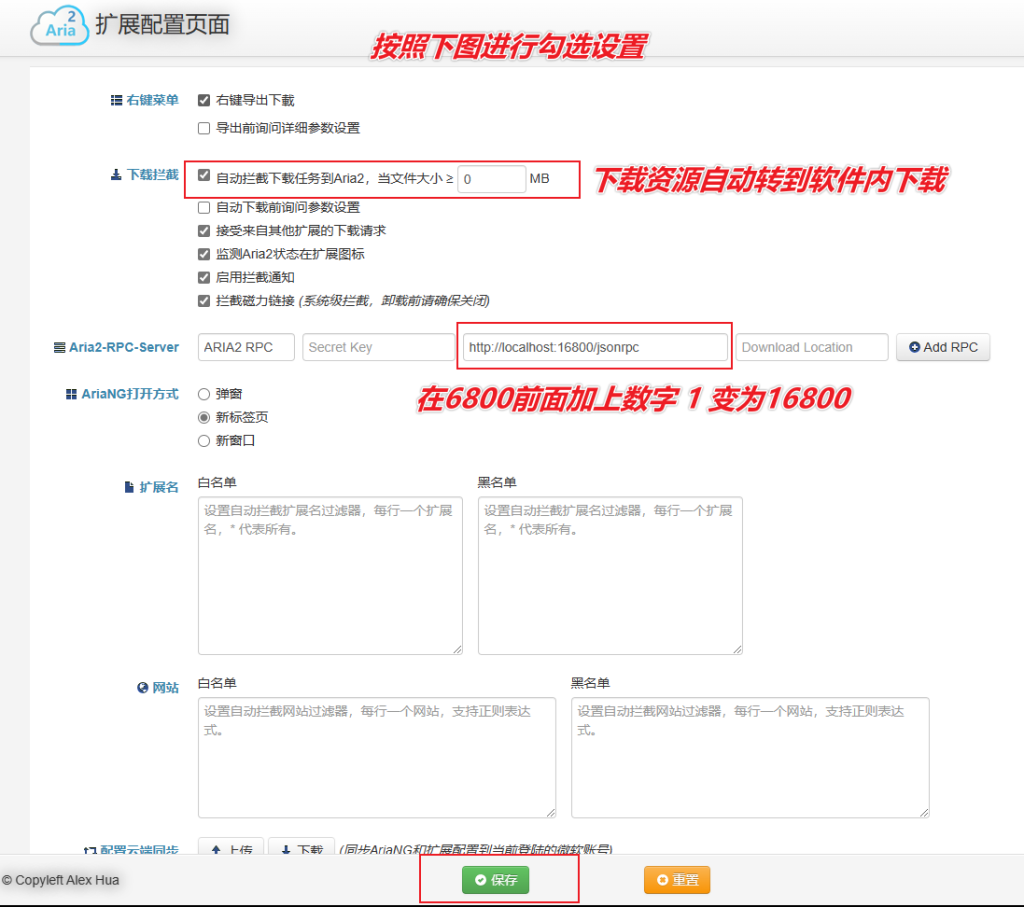This screenshot has width=1024, height=907.
Task: Click the list icon beside 右键菜单
Action: tap(116, 100)
